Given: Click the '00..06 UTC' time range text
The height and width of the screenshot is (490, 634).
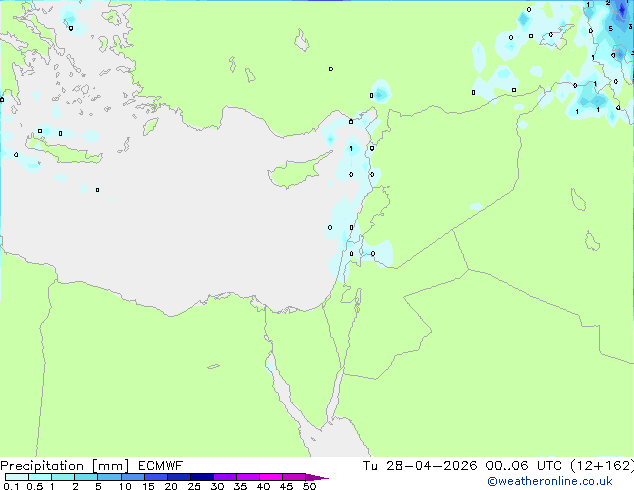Looking at the screenshot, I should 524,466.
